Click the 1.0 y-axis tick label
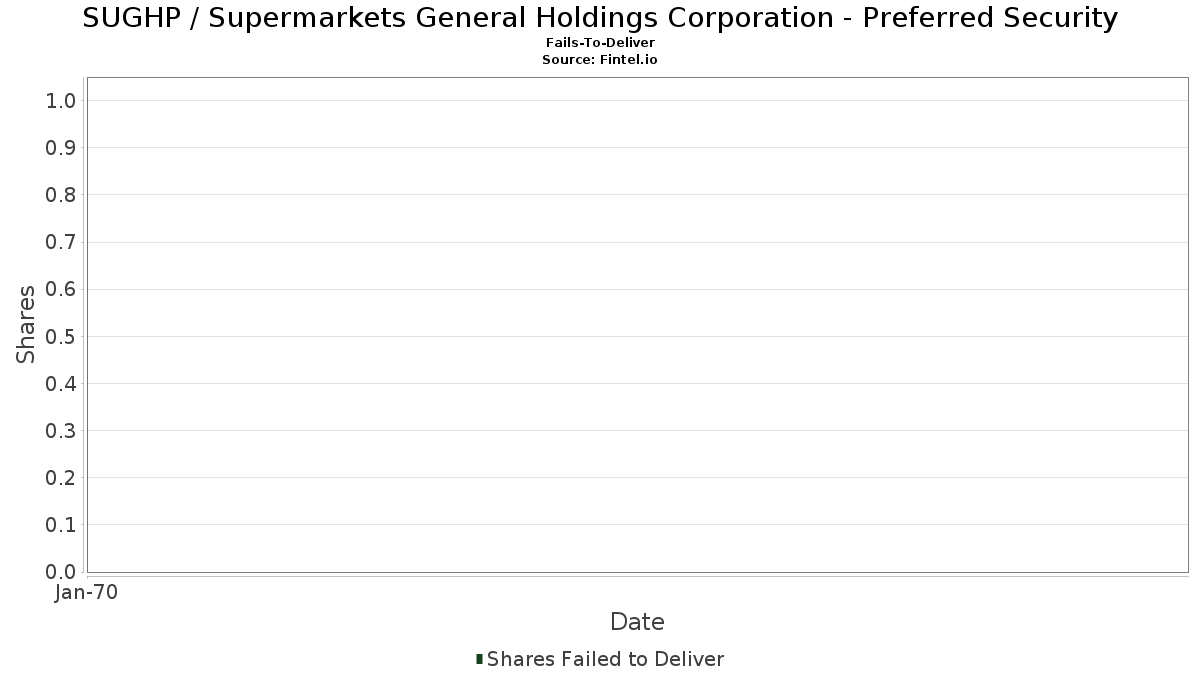 pos(61,100)
